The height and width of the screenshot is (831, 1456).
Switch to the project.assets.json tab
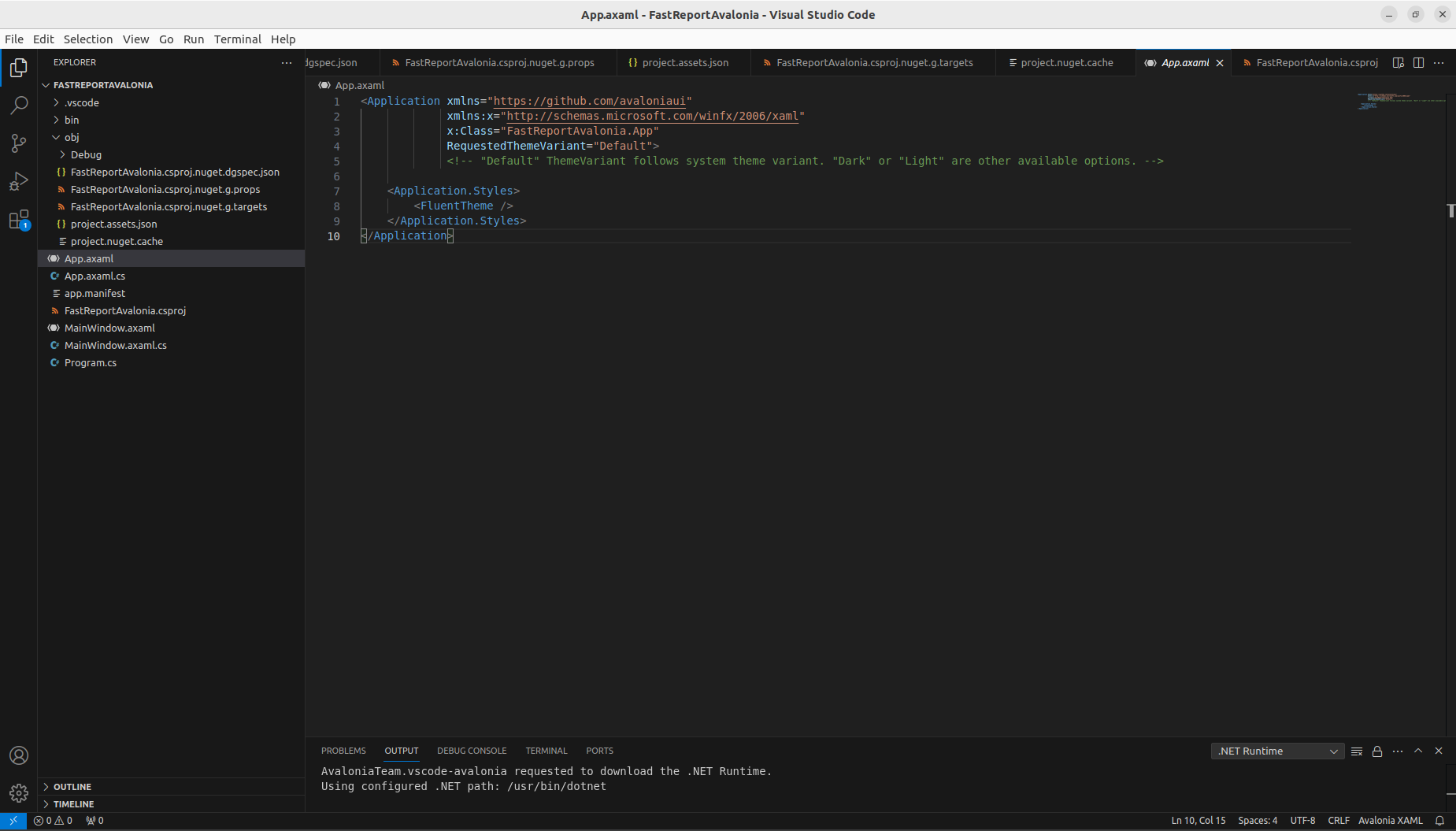pyautogui.click(x=680, y=62)
